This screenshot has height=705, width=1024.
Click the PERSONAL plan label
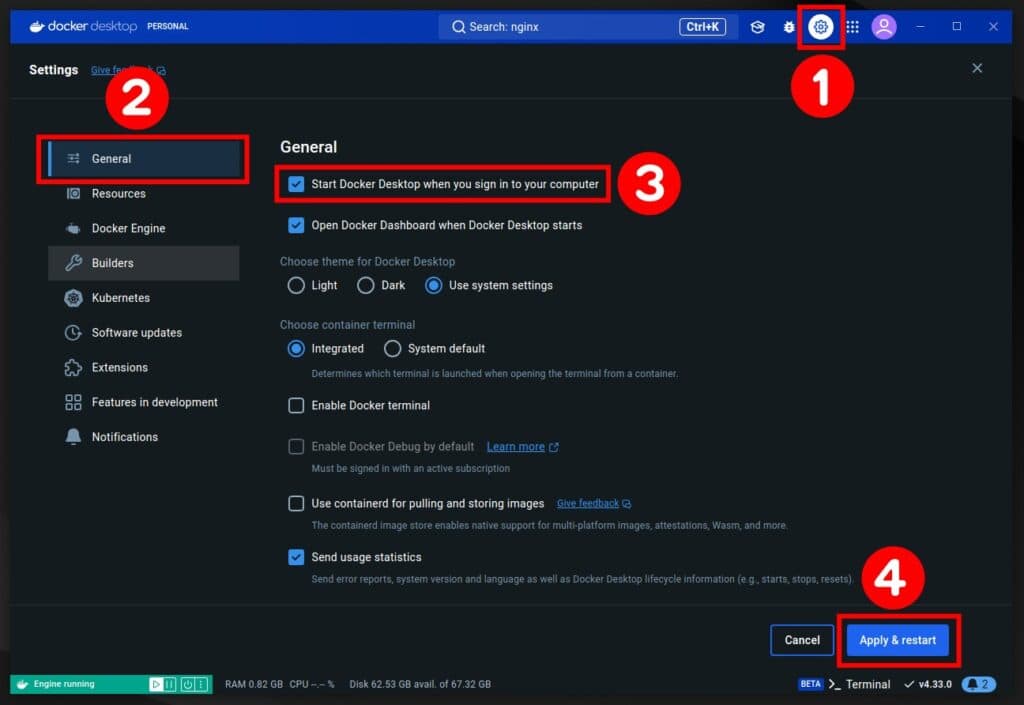click(168, 26)
